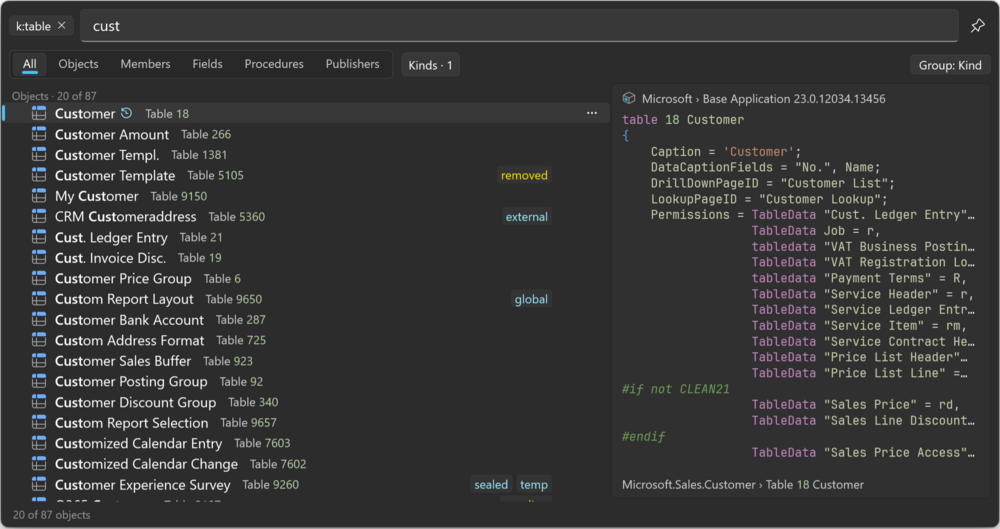Screen dimensions: 1000x529
Task: Click the history icon beside Customer
Action: 127,113
